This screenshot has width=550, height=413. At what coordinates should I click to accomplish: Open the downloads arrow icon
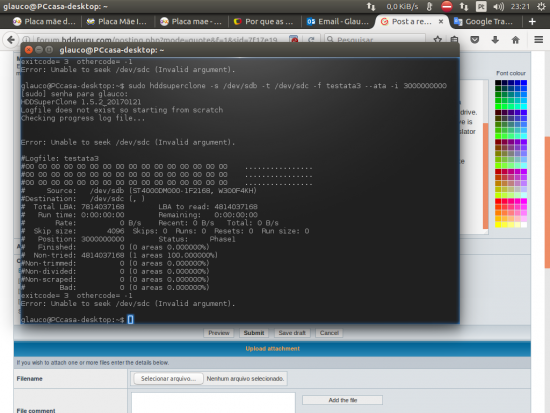tap(495, 40)
